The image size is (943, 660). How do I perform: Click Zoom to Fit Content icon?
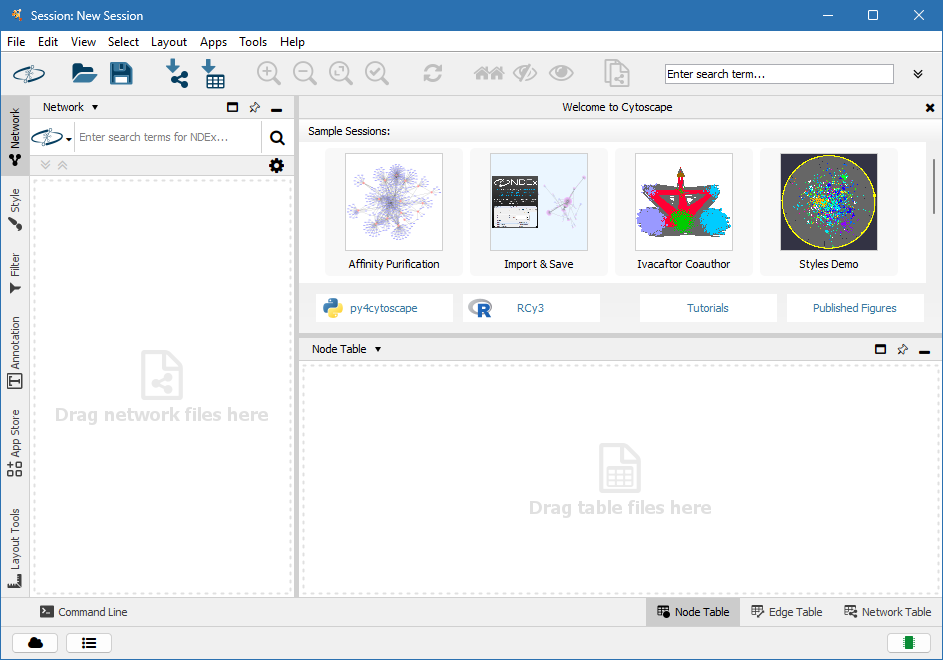(340, 73)
